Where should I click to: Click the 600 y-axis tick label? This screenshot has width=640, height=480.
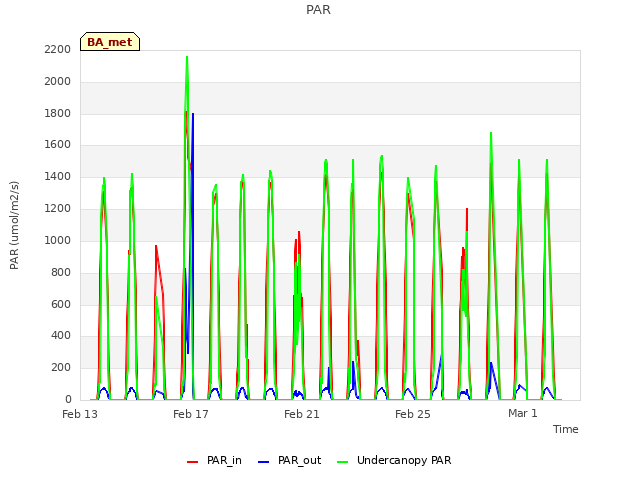(x=61, y=304)
